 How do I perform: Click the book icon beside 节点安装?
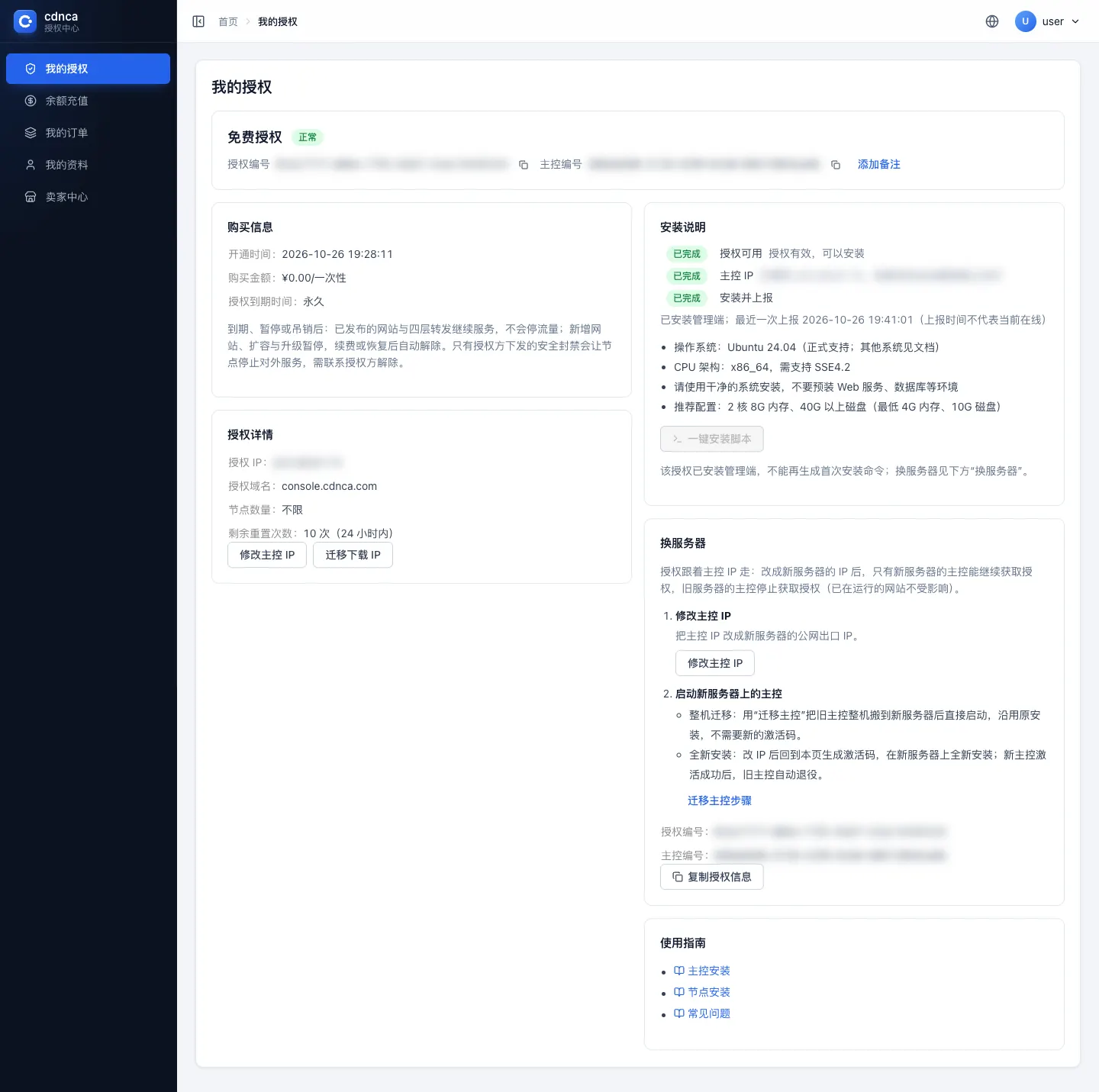coord(679,992)
